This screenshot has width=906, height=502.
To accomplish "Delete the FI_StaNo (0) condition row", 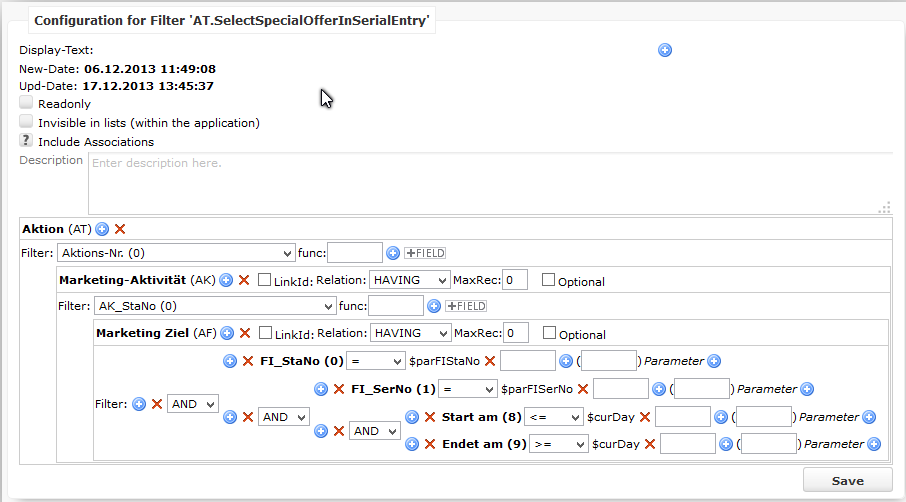I will (248, 361).
